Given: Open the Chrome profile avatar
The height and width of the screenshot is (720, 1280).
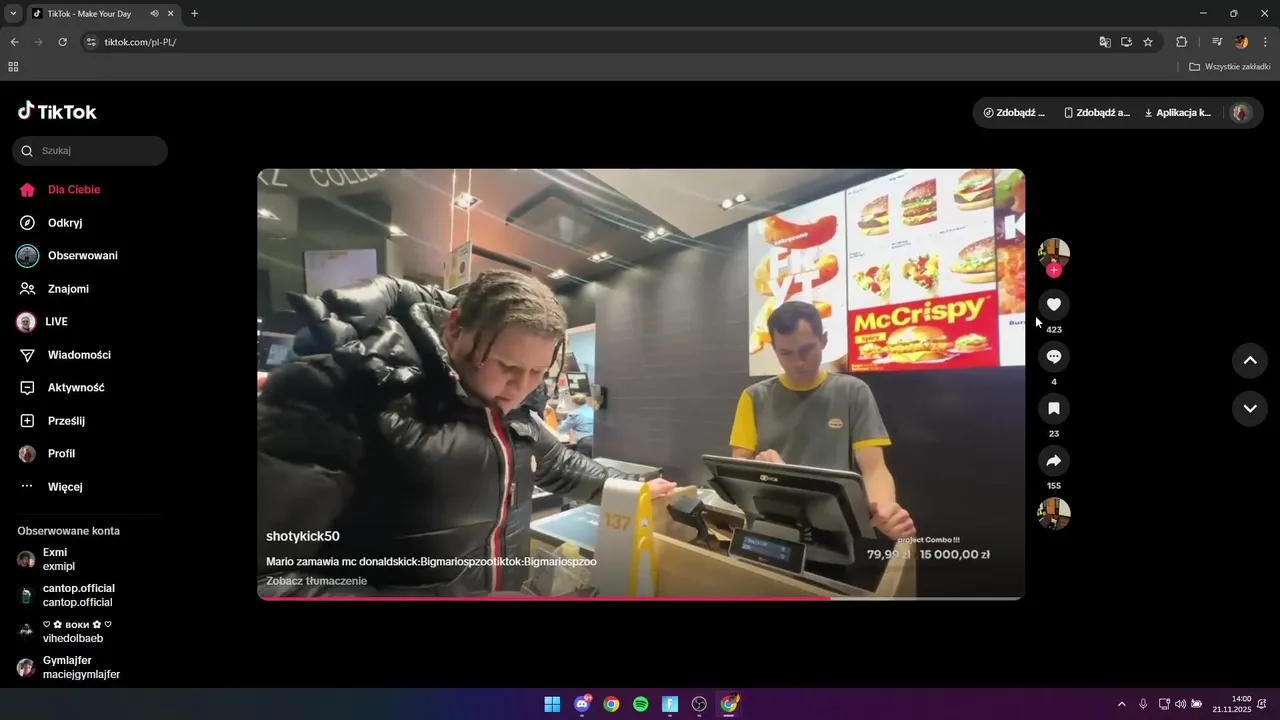Looking at the screenshot, I should click(1241, 42).
